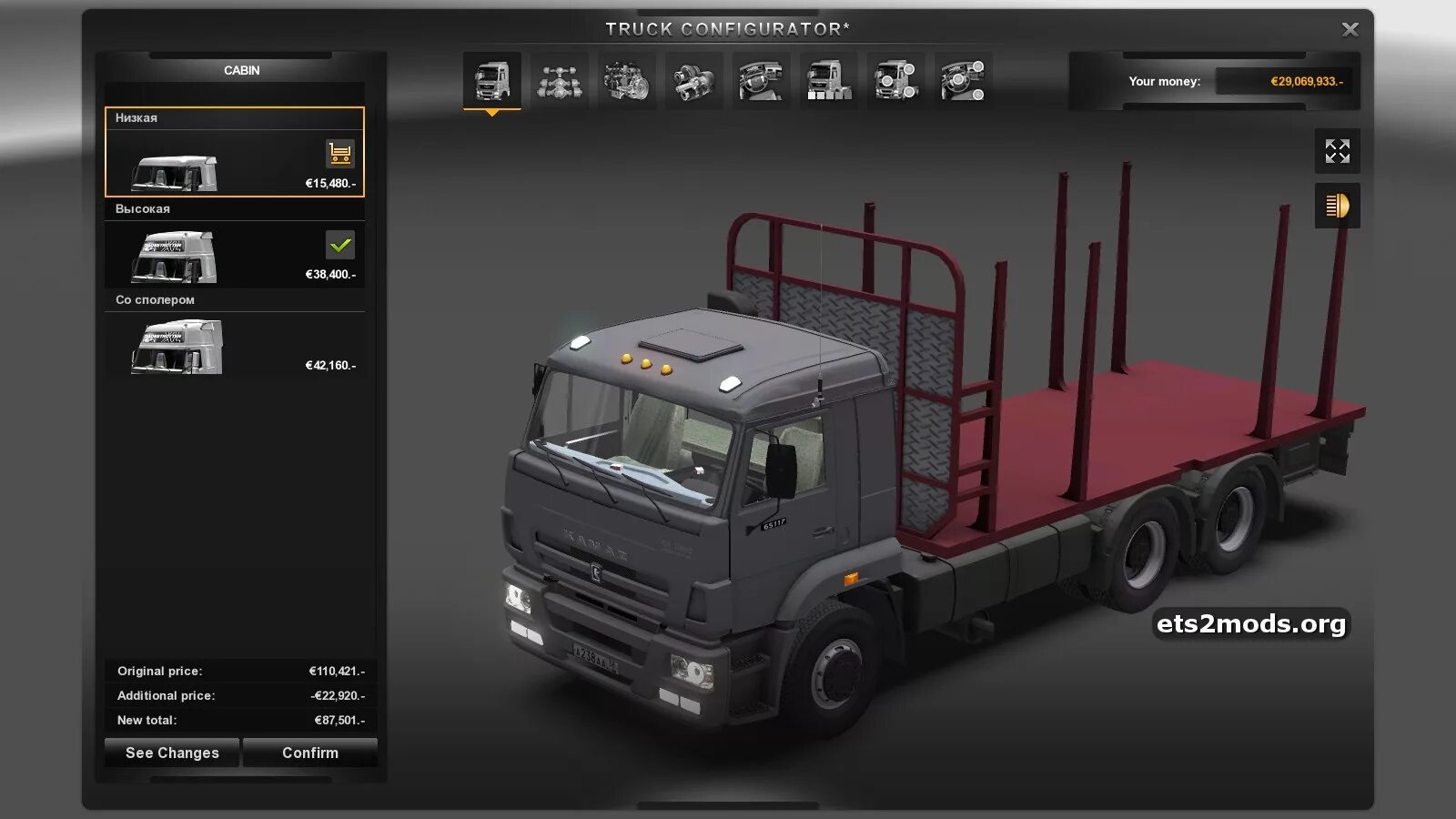The width and height of the screenshot is (1456, 819).
Task: Open the Paint job category icon
Action: (829, 80)
